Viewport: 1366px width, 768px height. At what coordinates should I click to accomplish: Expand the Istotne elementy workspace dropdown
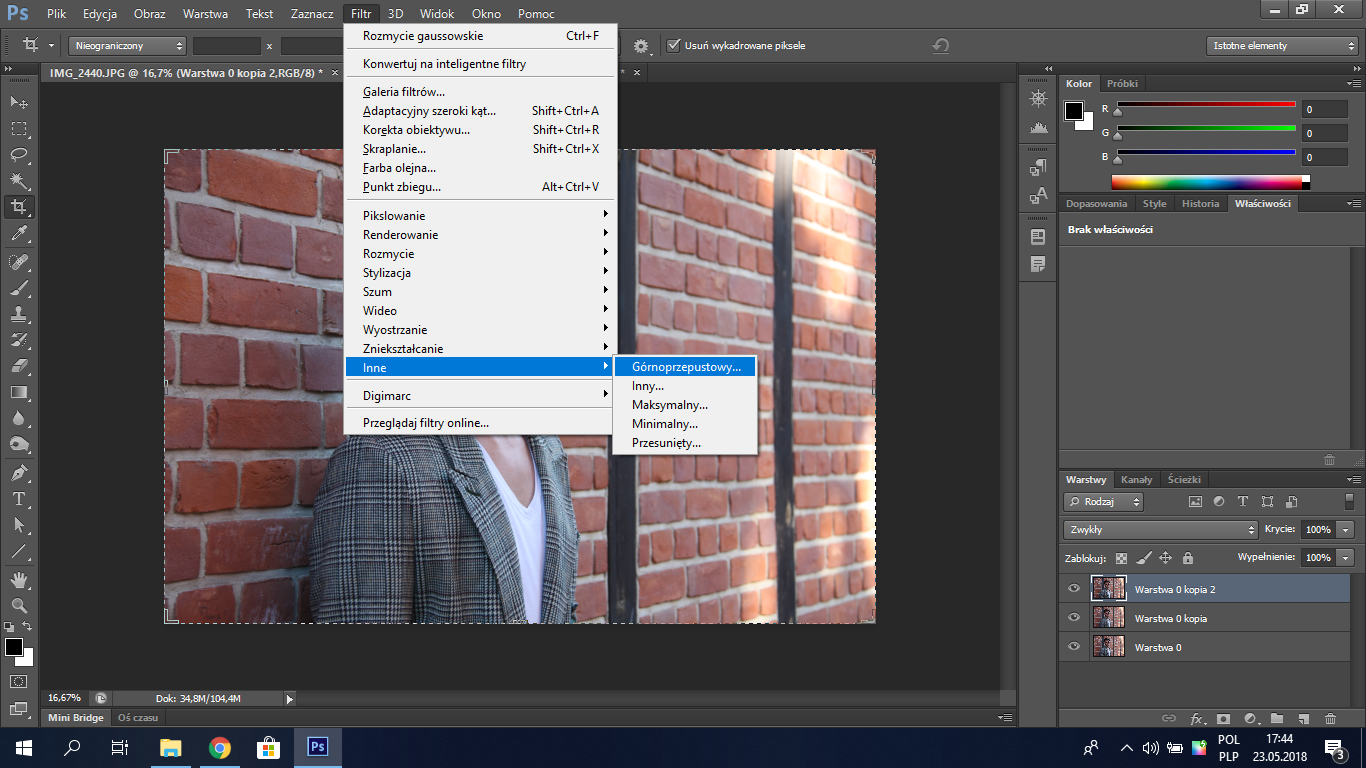[x=1282, y=45]
